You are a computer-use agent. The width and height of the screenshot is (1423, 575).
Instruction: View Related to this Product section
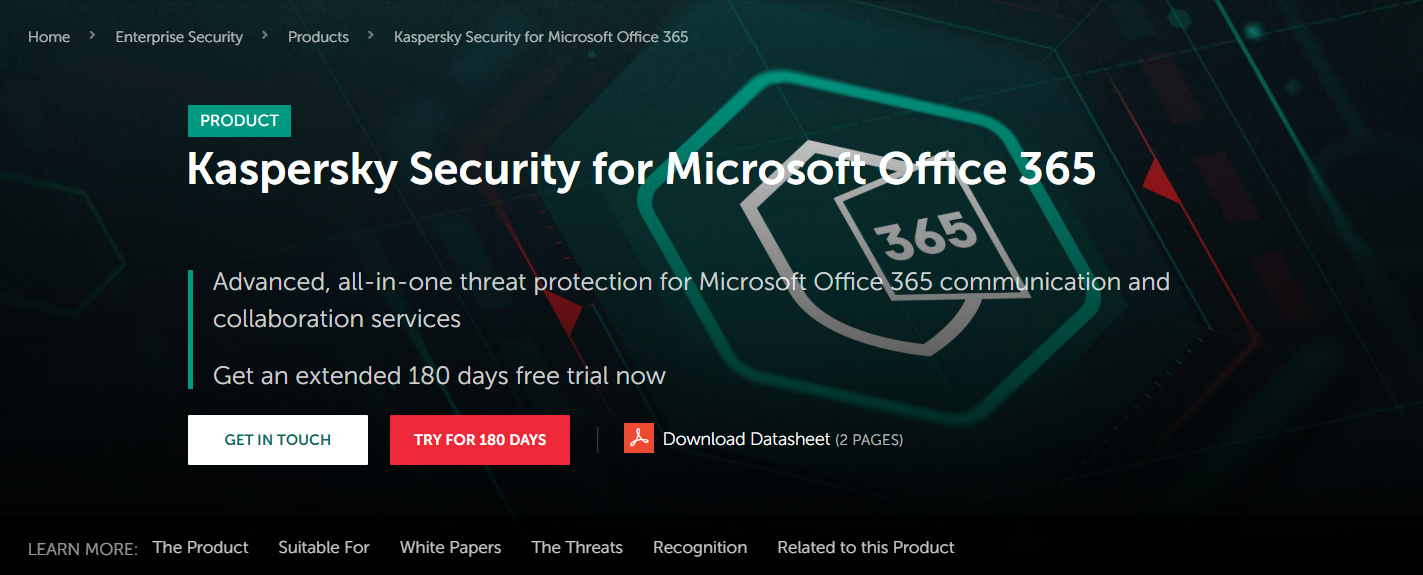tap(865, 547)
